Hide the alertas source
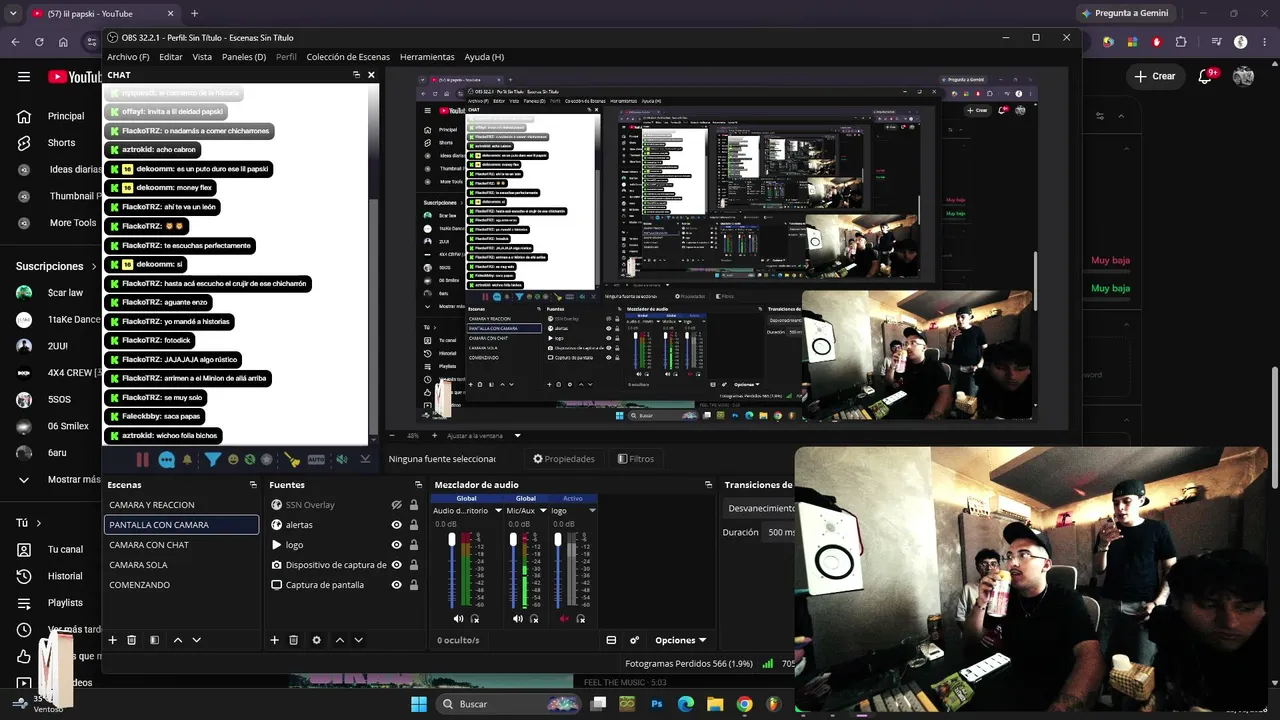Screen dimensions: 1280x720 [x=396, y=525]
